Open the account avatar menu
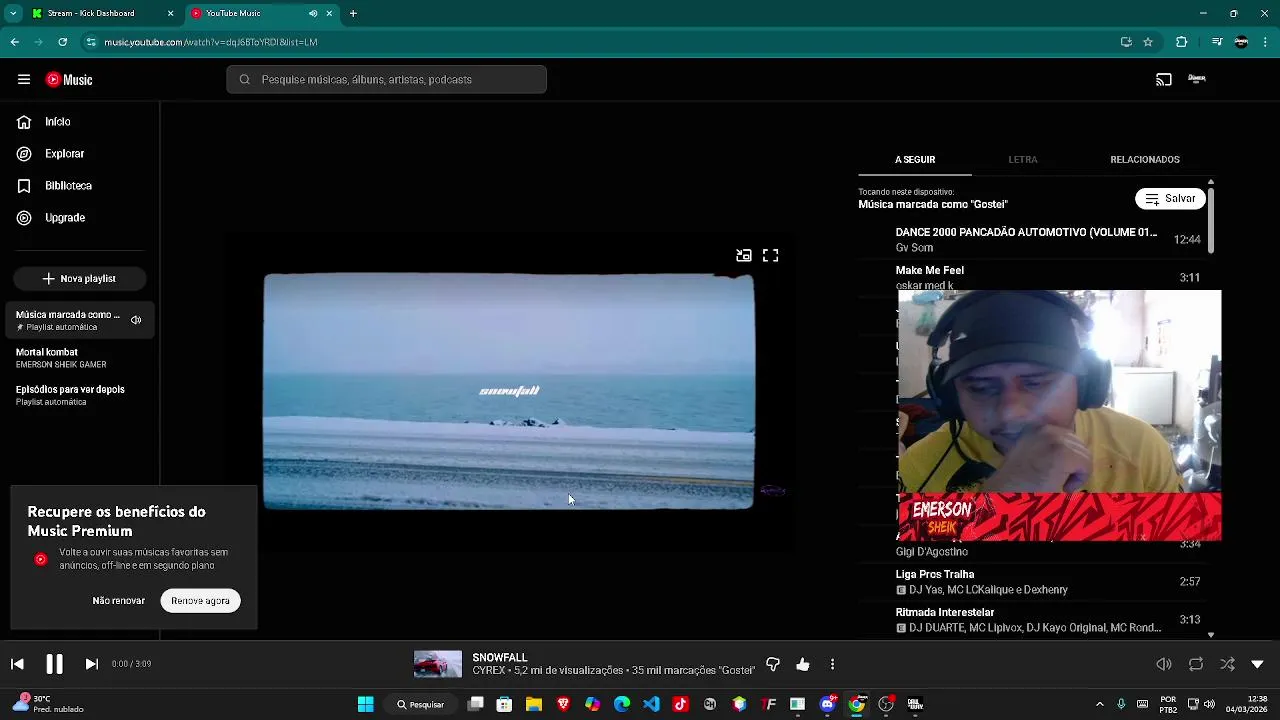Screen dimensions: 1280x720 coord(1197,79)
